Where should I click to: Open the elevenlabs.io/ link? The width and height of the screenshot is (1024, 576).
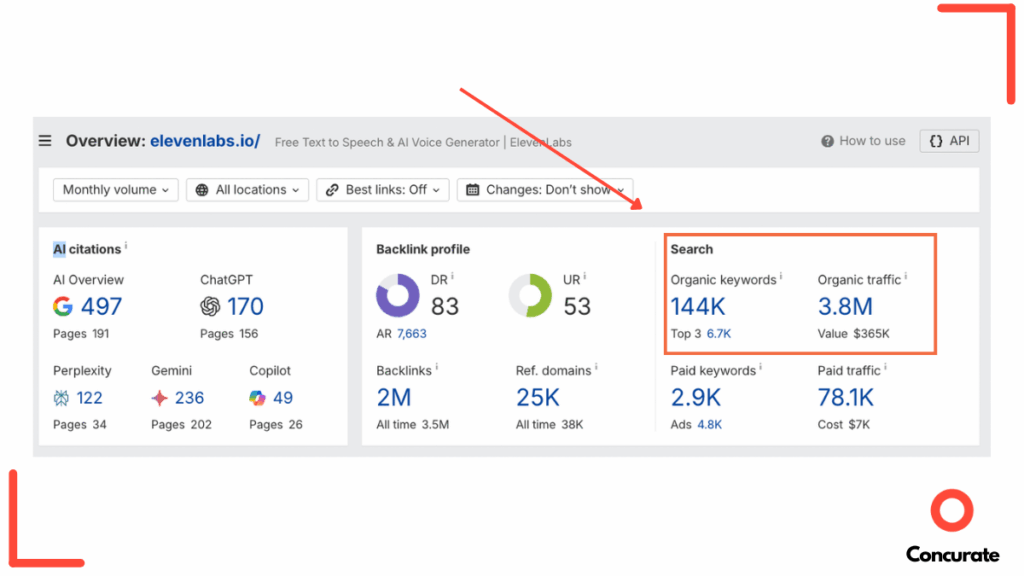tap(205, 141)
